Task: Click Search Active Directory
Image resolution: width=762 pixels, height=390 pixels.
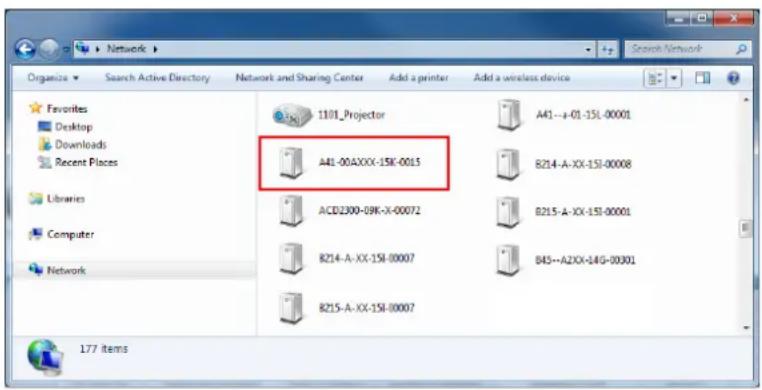Action: pyautogui.click(x=157, y=78)
